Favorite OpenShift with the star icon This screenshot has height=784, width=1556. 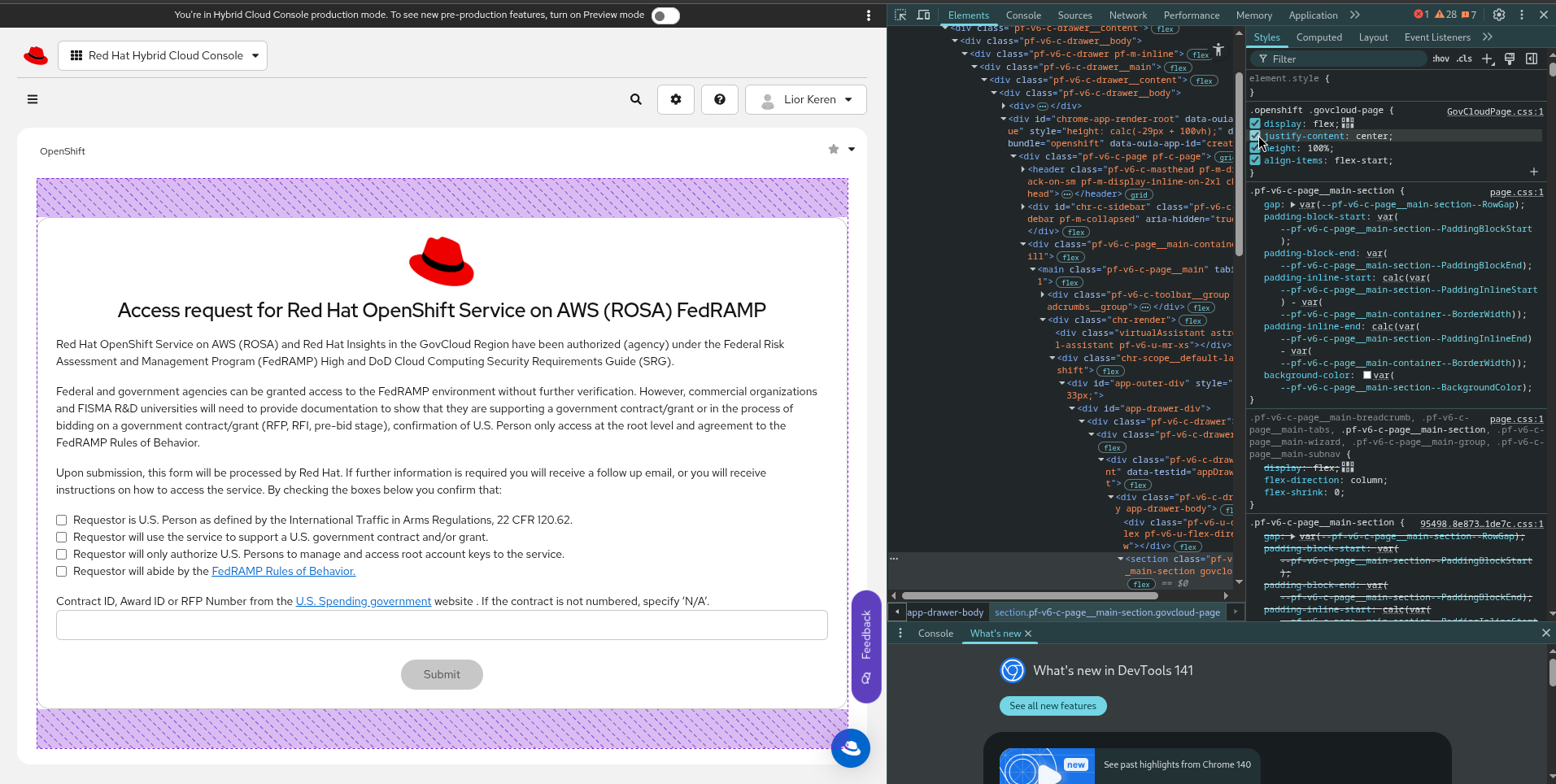coord(834,150)
